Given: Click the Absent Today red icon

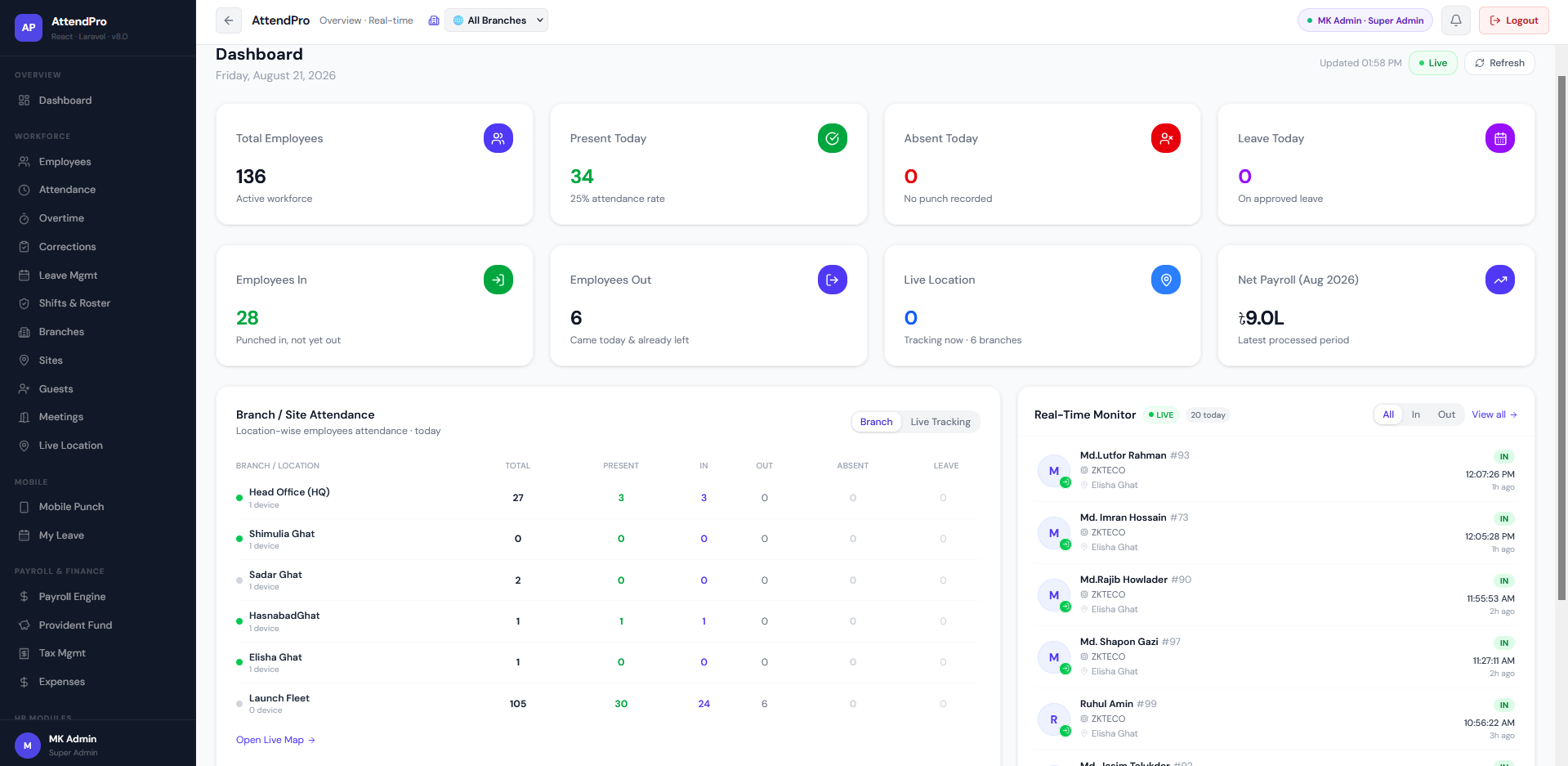Looking at the screenshot, I should (x=1166, y=138).
